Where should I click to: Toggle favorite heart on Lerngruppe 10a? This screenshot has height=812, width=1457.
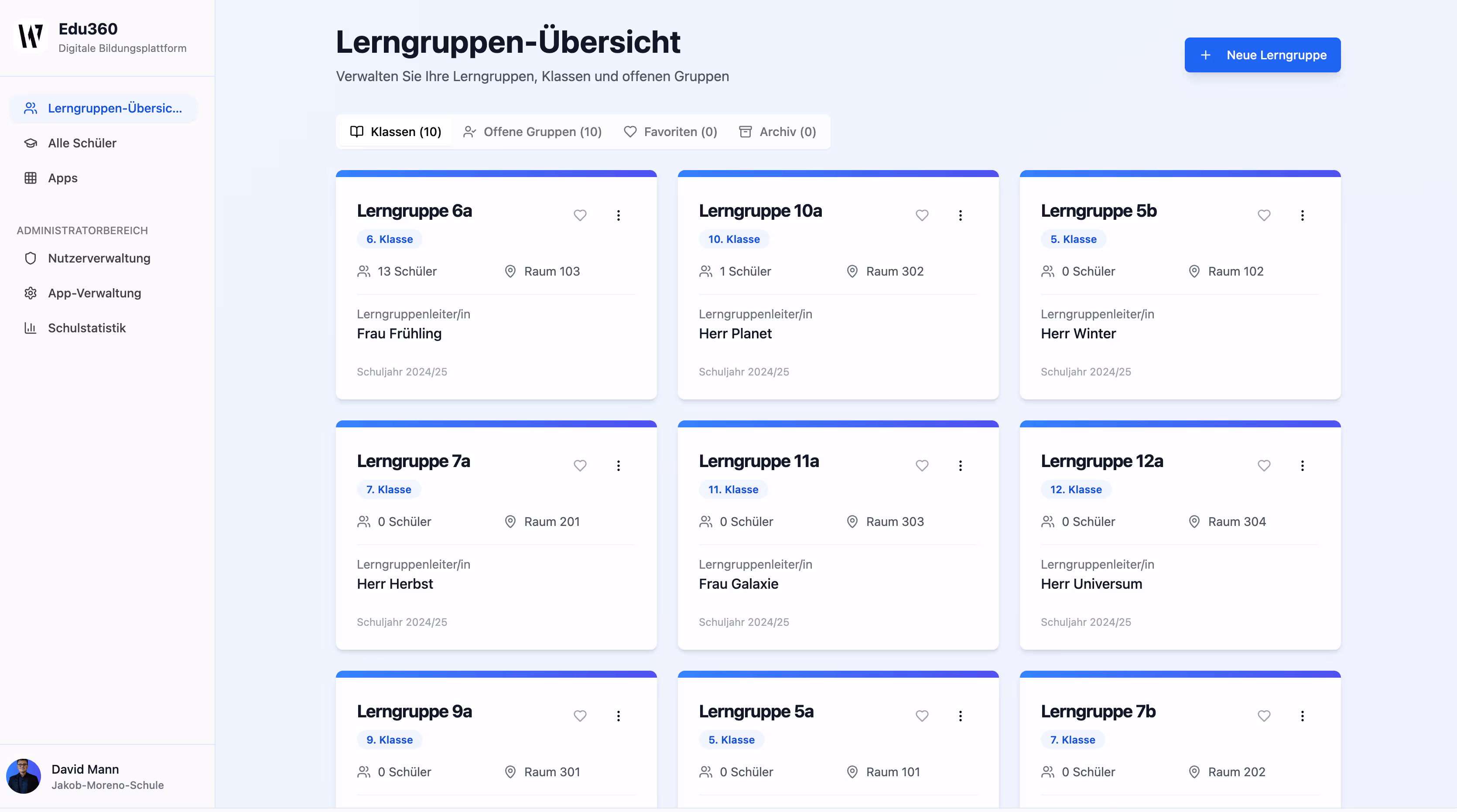click(x=922, y=215)
